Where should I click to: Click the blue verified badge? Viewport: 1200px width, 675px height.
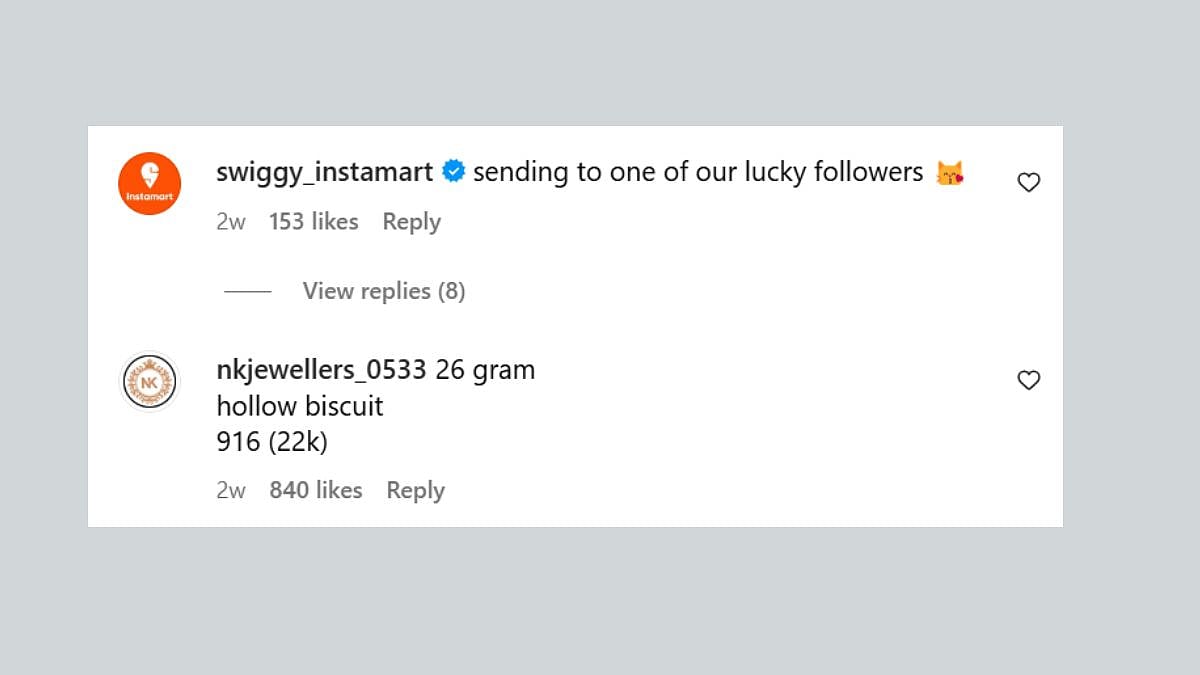pyautogui.click(x=453, y=172)
